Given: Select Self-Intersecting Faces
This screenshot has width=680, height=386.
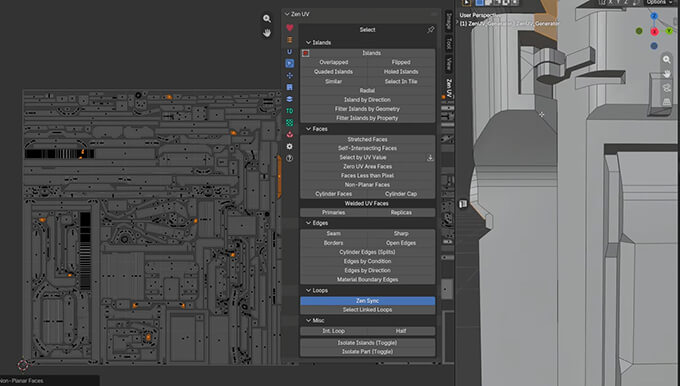Looking at the screenshot, I should pos(367,148).
